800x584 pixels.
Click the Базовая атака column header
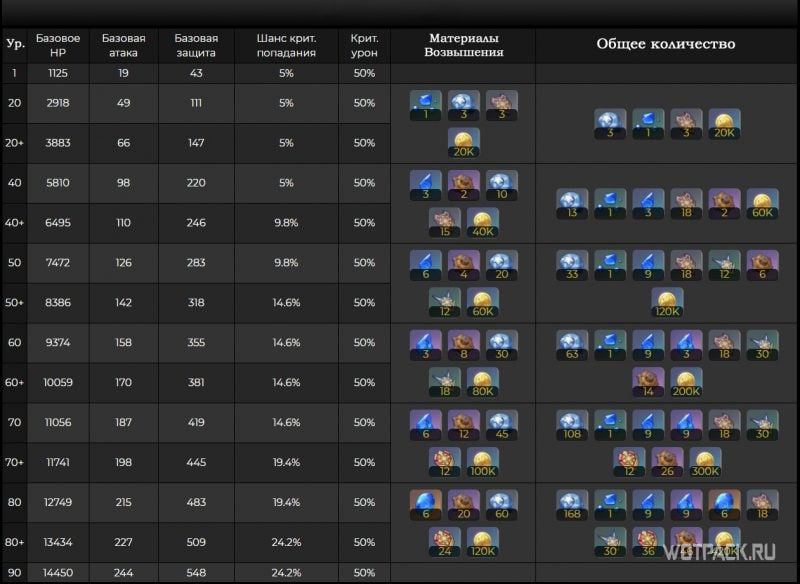tap(123, 45)
